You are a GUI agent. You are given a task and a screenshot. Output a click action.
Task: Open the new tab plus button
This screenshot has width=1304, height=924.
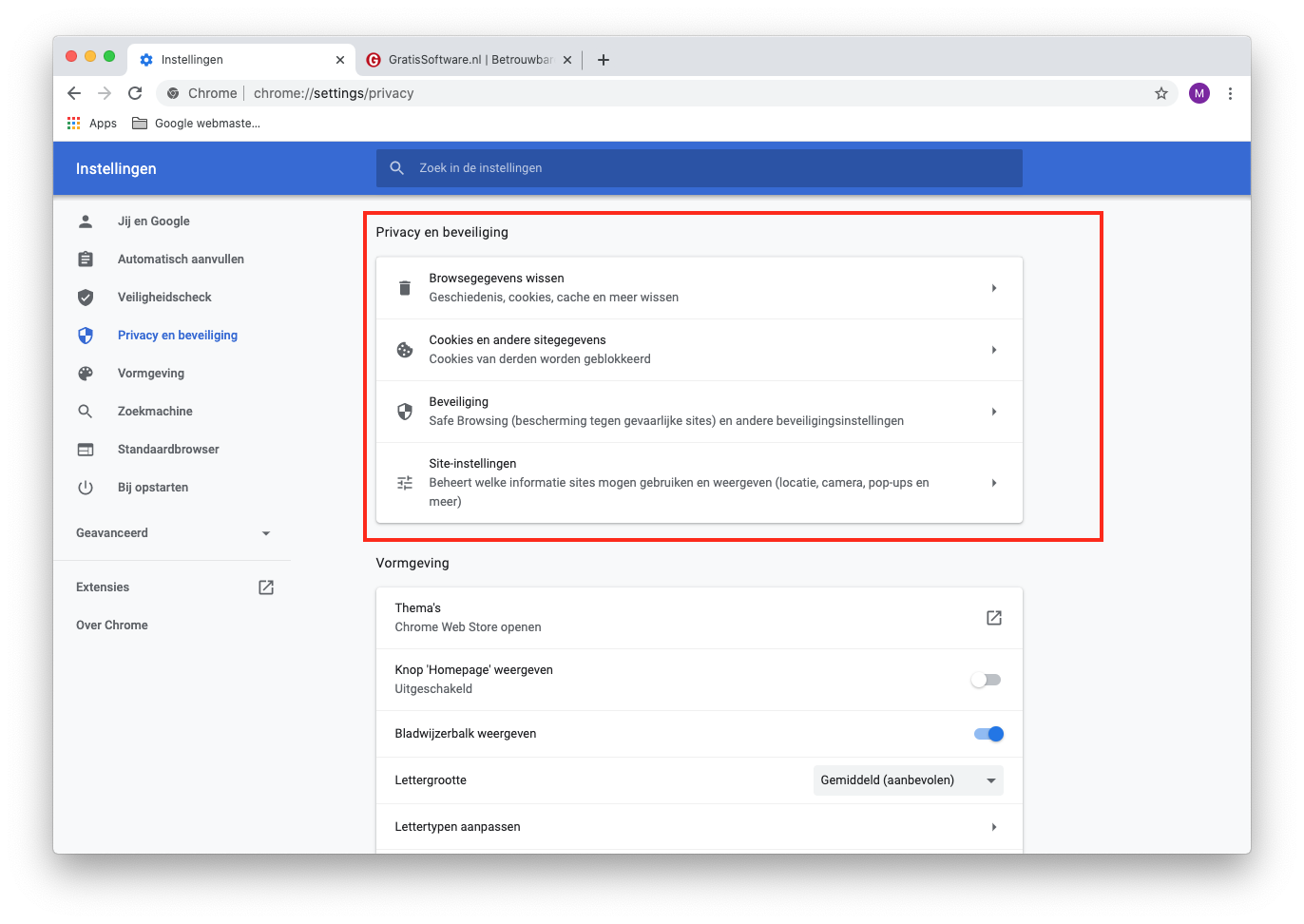pyautogui.click(x=603, y=60)
